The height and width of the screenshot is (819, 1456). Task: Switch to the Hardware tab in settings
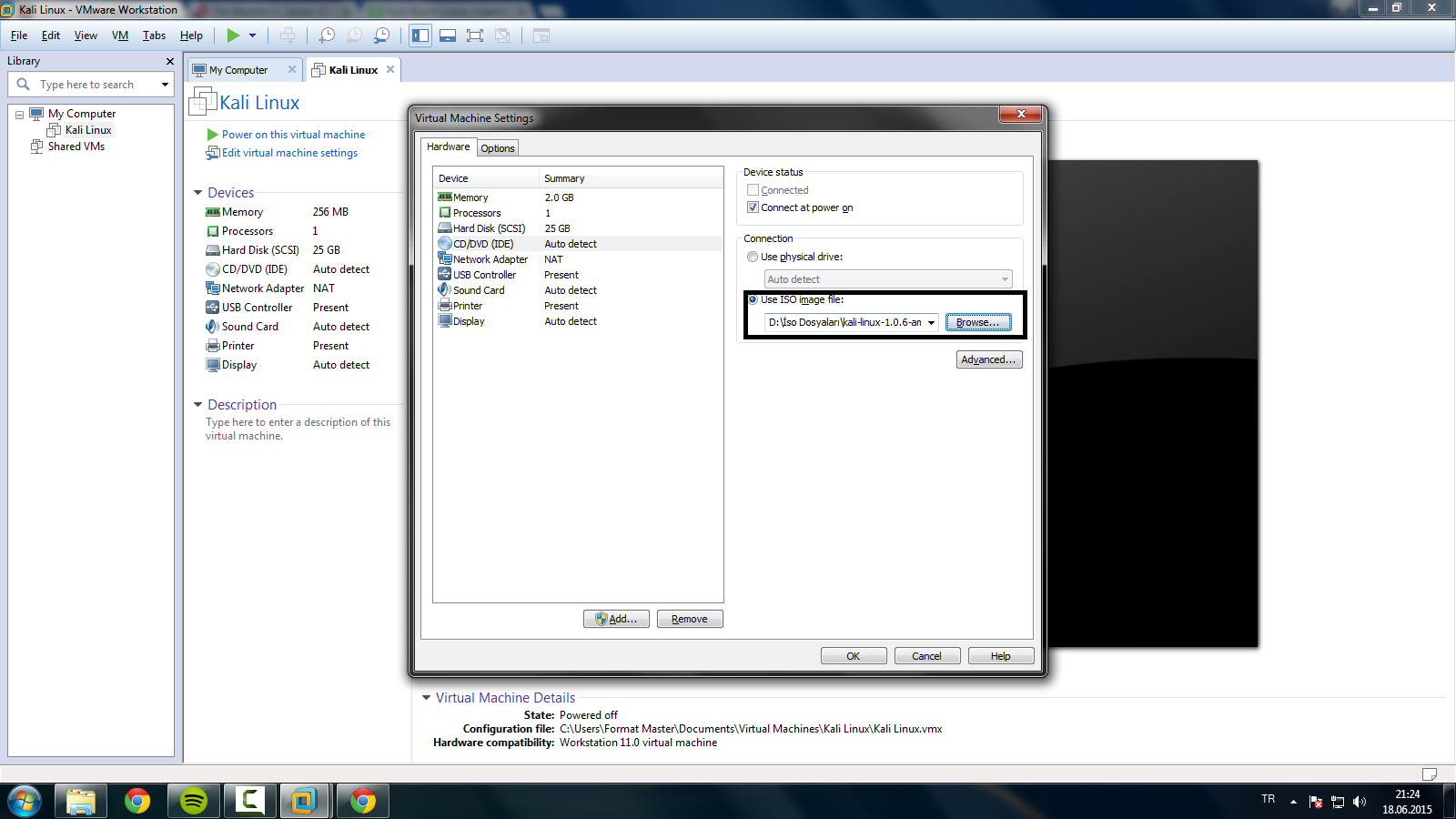click(x=449, y=147)
